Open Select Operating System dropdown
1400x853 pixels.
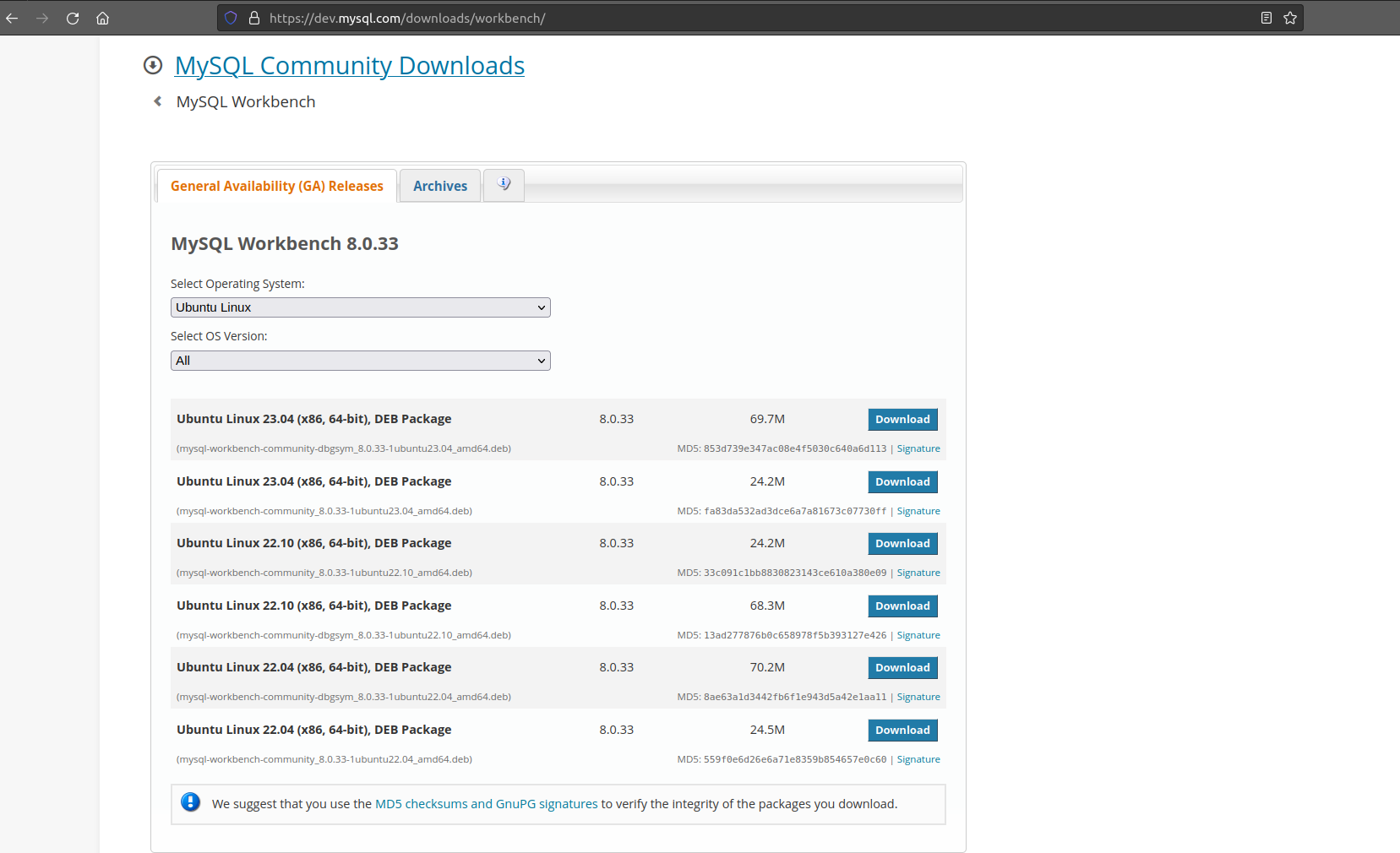(361, 307)
